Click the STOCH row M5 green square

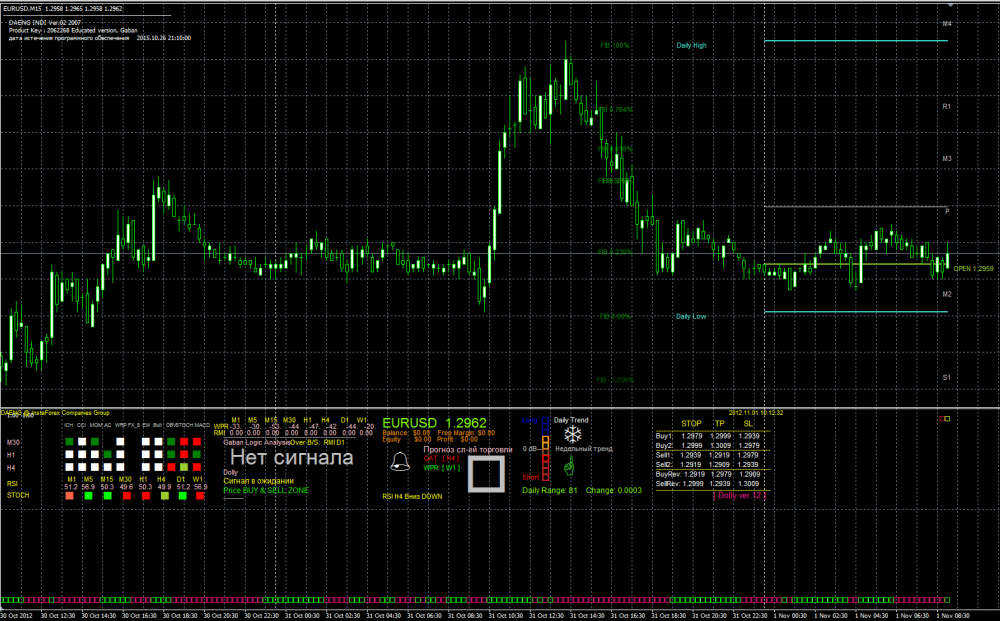pos(89,495)
